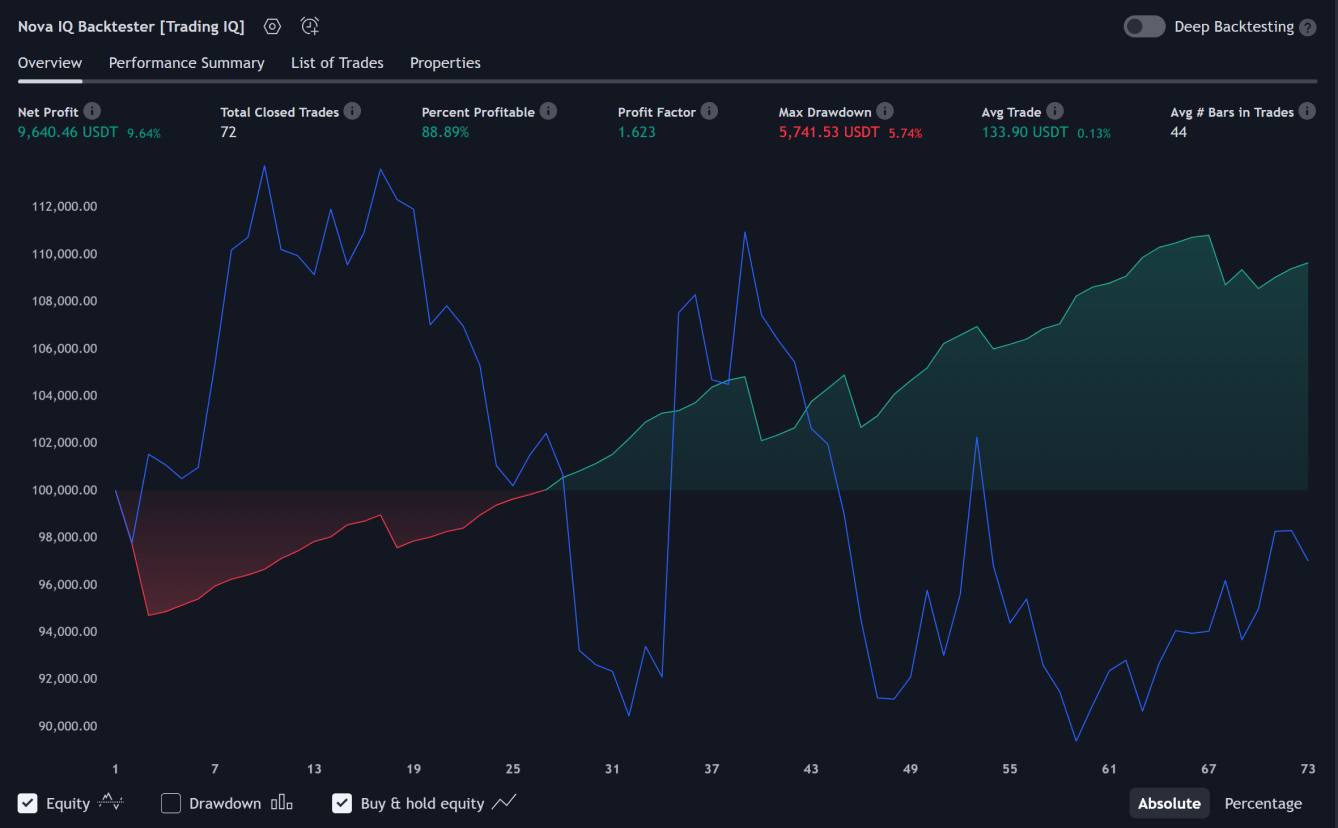Viewport: 1338px width, 828px height.
Task: Click the Buy & hold equity line icon
Action: pos(504,802)
